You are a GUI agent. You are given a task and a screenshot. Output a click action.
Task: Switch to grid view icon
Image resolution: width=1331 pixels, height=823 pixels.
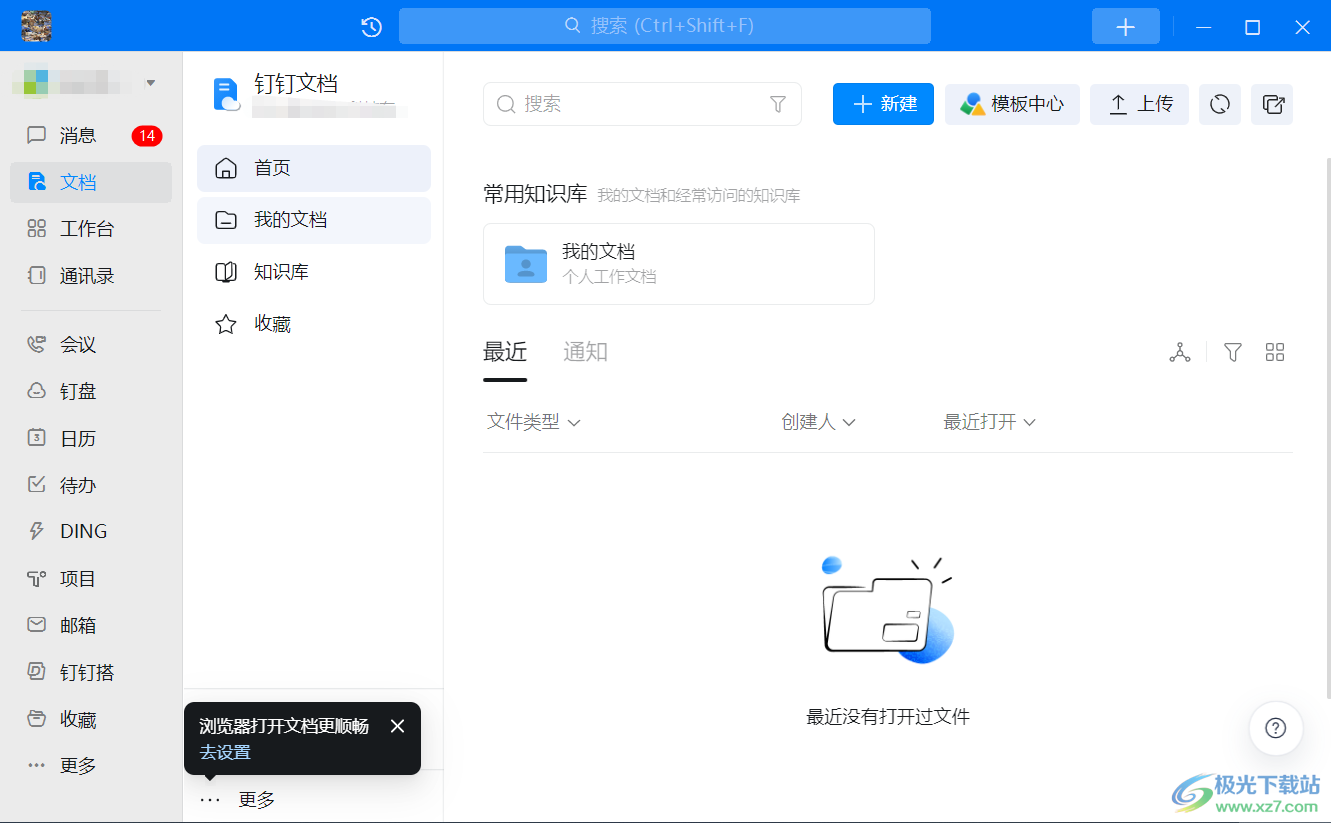pos(1275,352)
